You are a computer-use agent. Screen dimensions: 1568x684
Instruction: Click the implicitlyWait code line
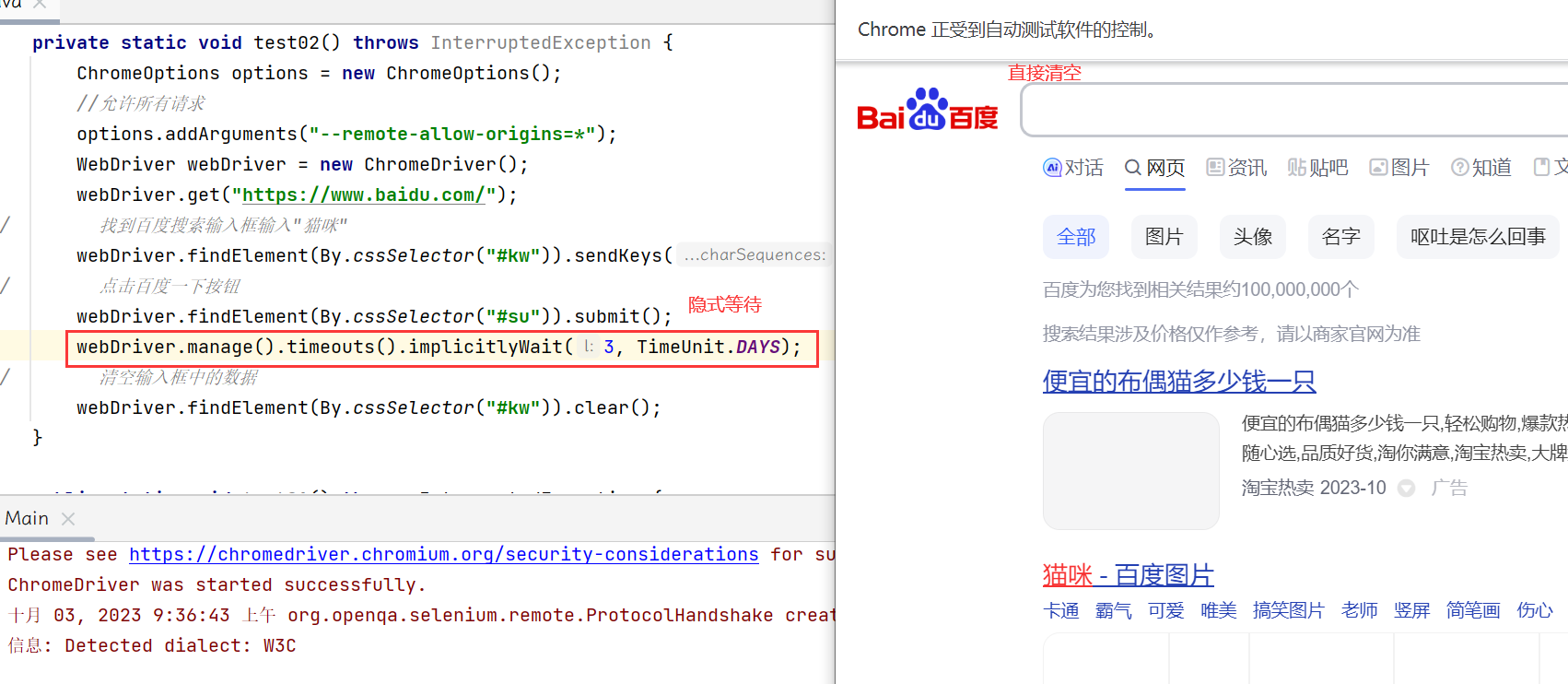pos(439,347)
